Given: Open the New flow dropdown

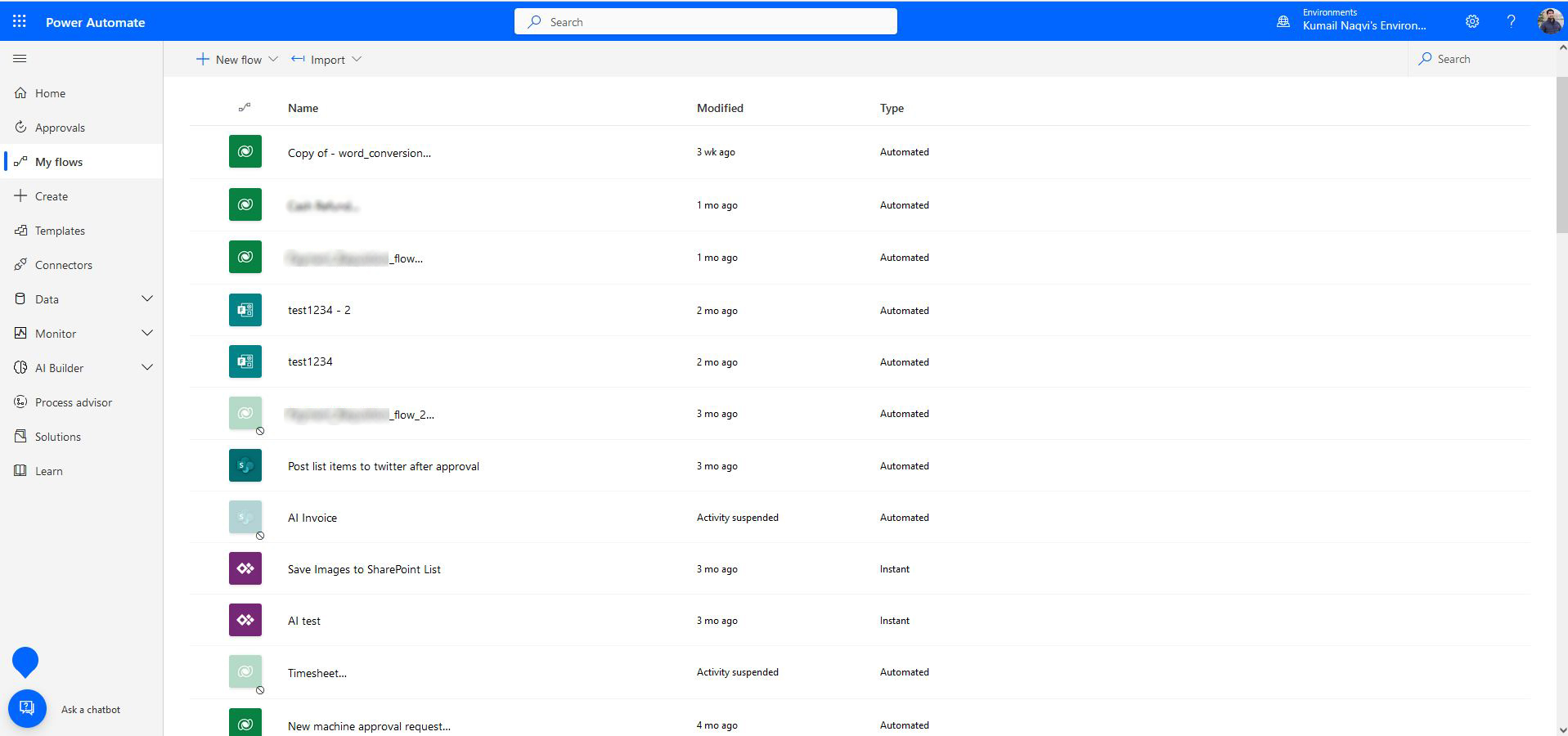Looking at the screenshot, I should tap(237, 60).
